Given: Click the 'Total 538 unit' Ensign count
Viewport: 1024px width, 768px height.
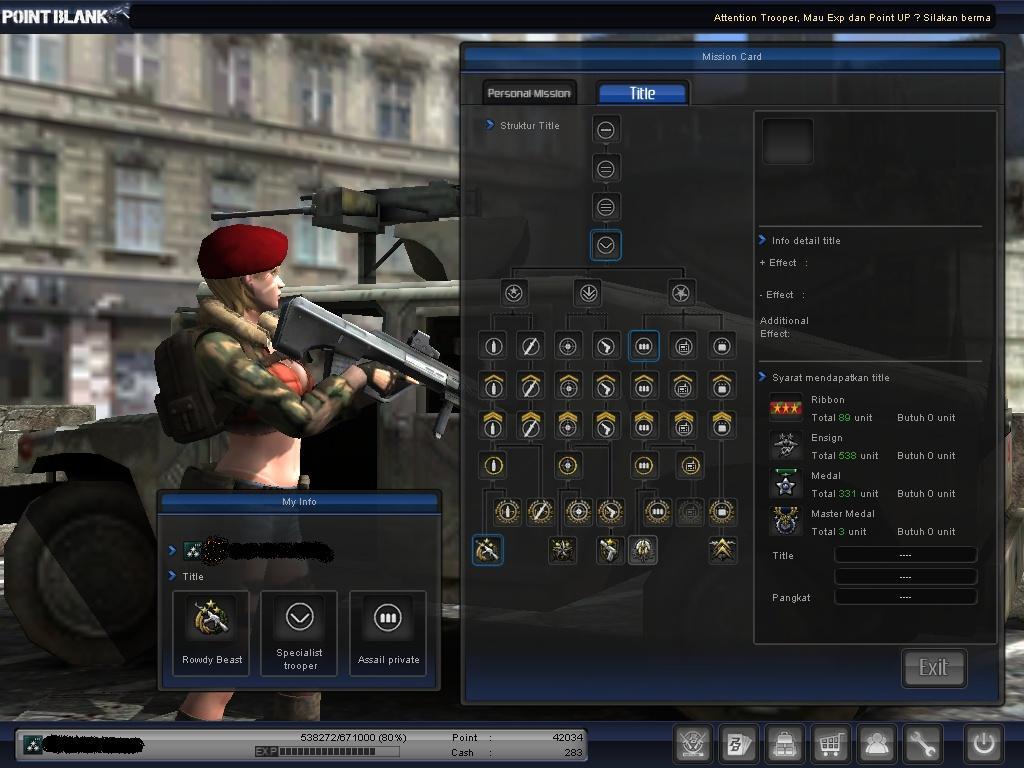Looking at the screenshot, I should [844, 456].
